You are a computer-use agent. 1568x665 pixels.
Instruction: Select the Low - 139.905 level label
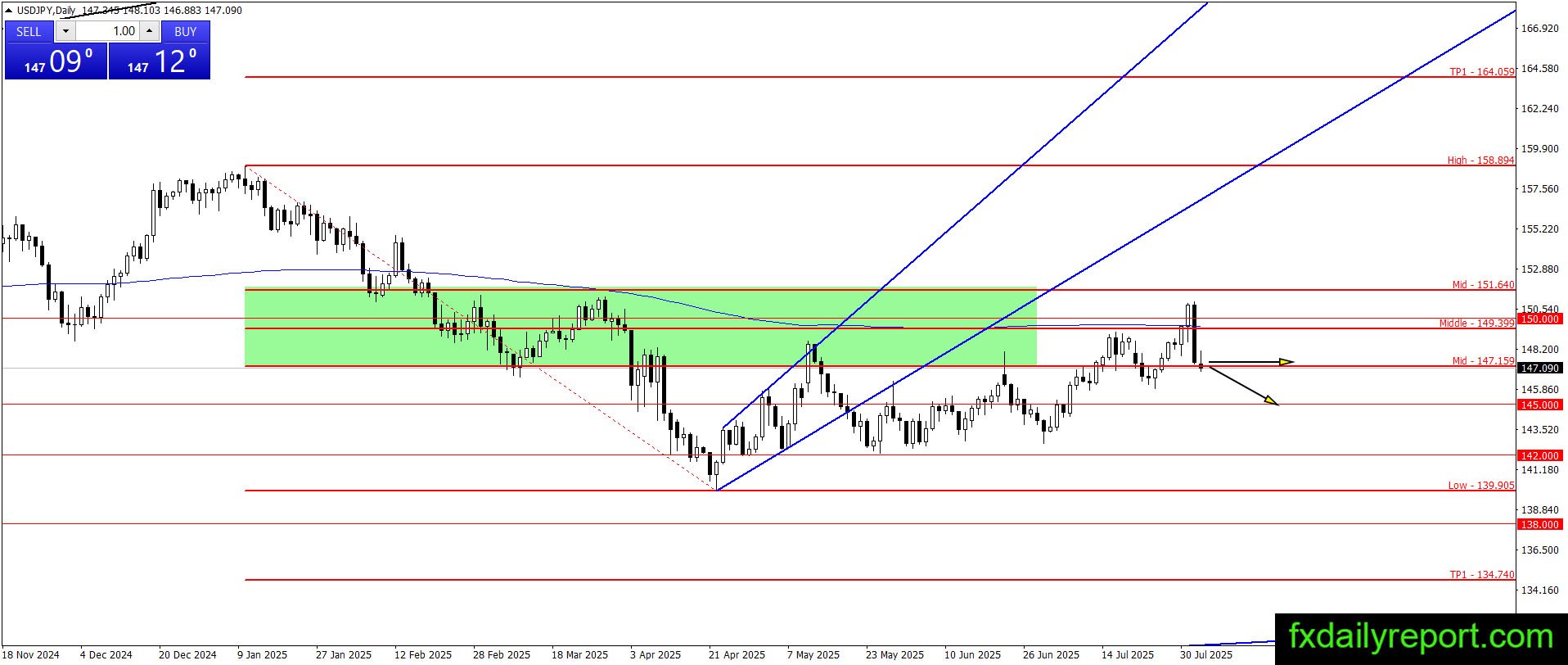1481,486
